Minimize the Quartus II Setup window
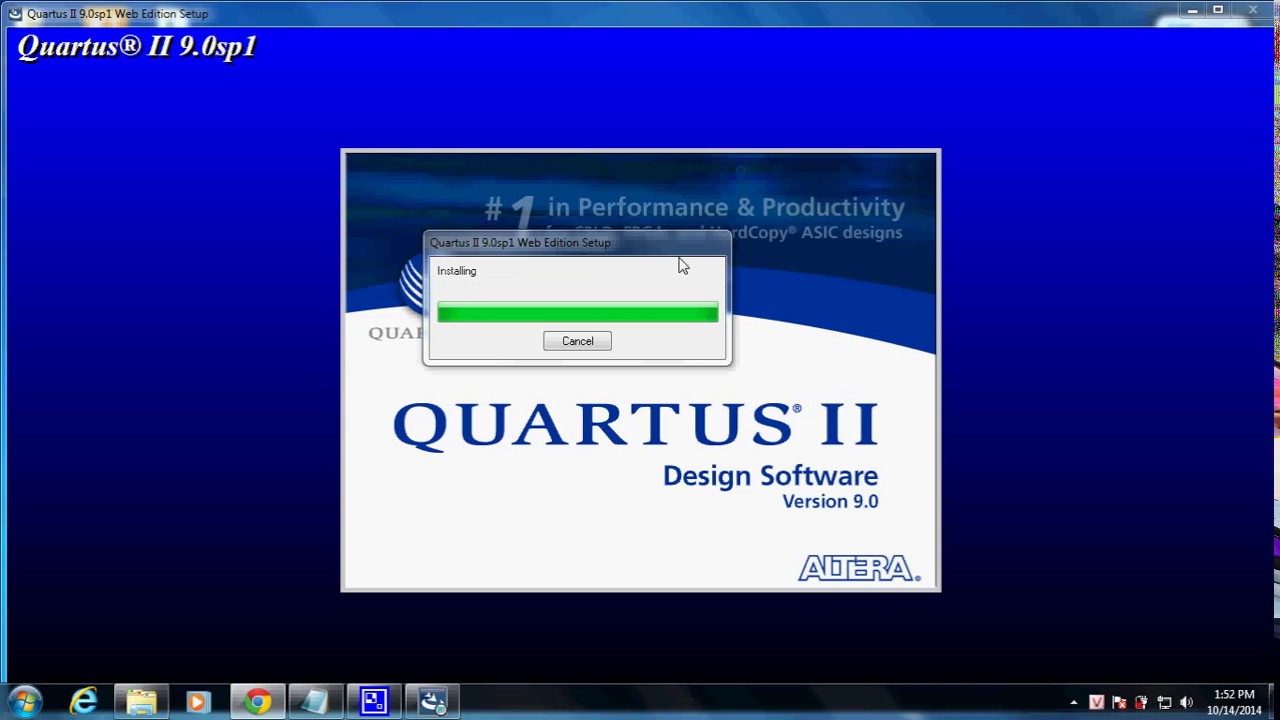This screenshot has width=1280, height=720. pyautogui.click(x=1192, y=11)
